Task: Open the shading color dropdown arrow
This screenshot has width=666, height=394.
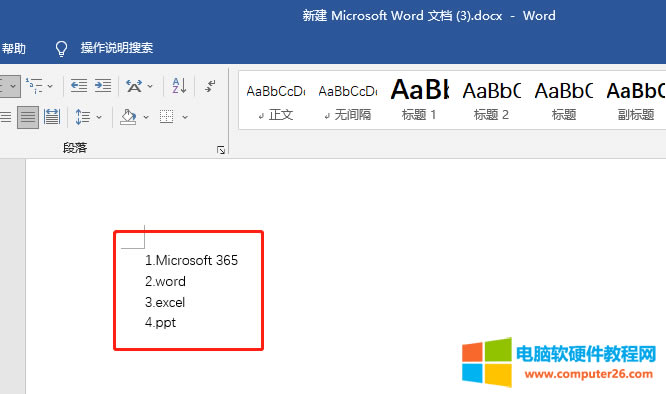Action: [146, 117]
